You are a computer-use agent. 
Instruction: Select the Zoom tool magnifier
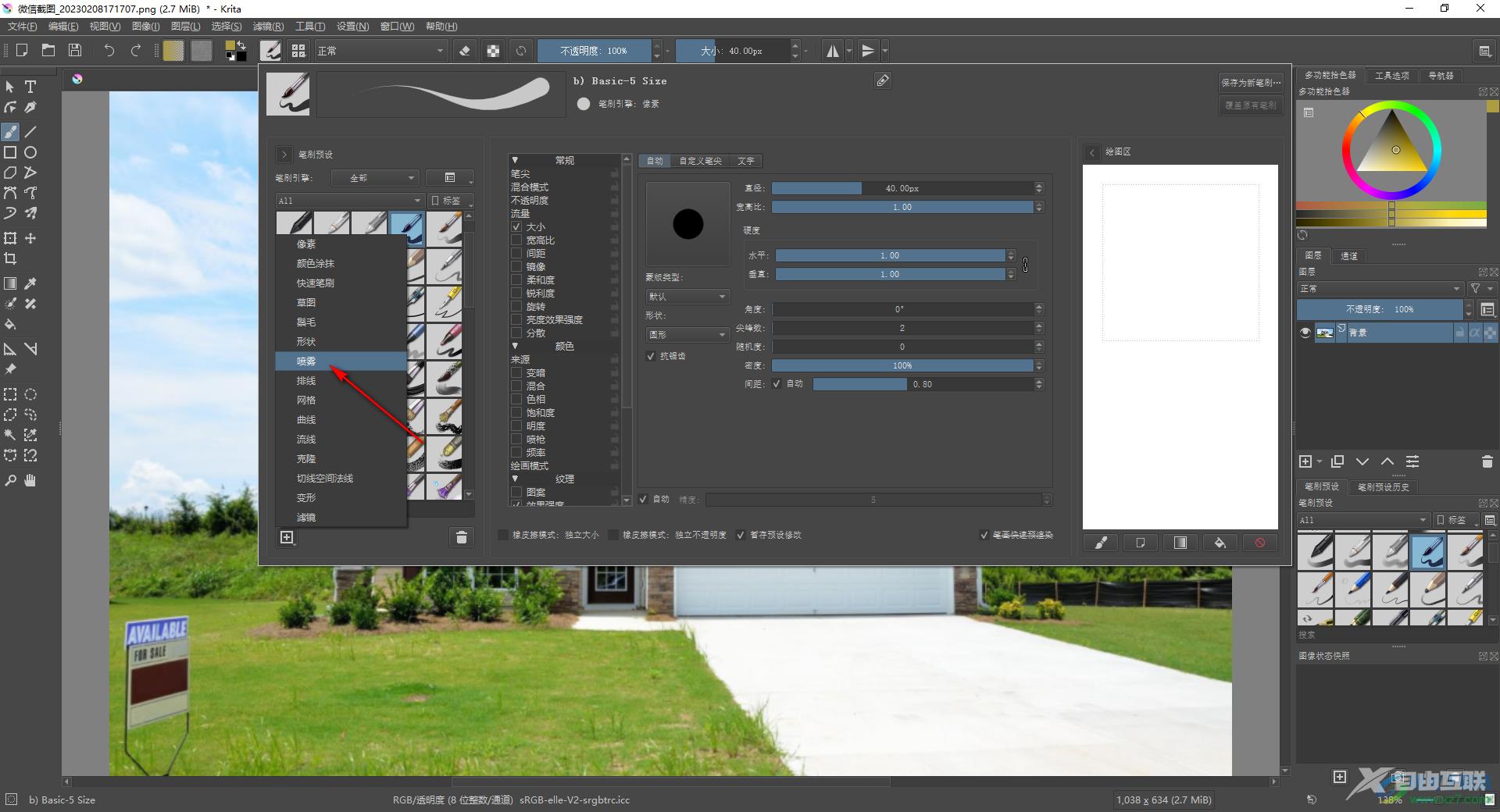tap(10, 480)
